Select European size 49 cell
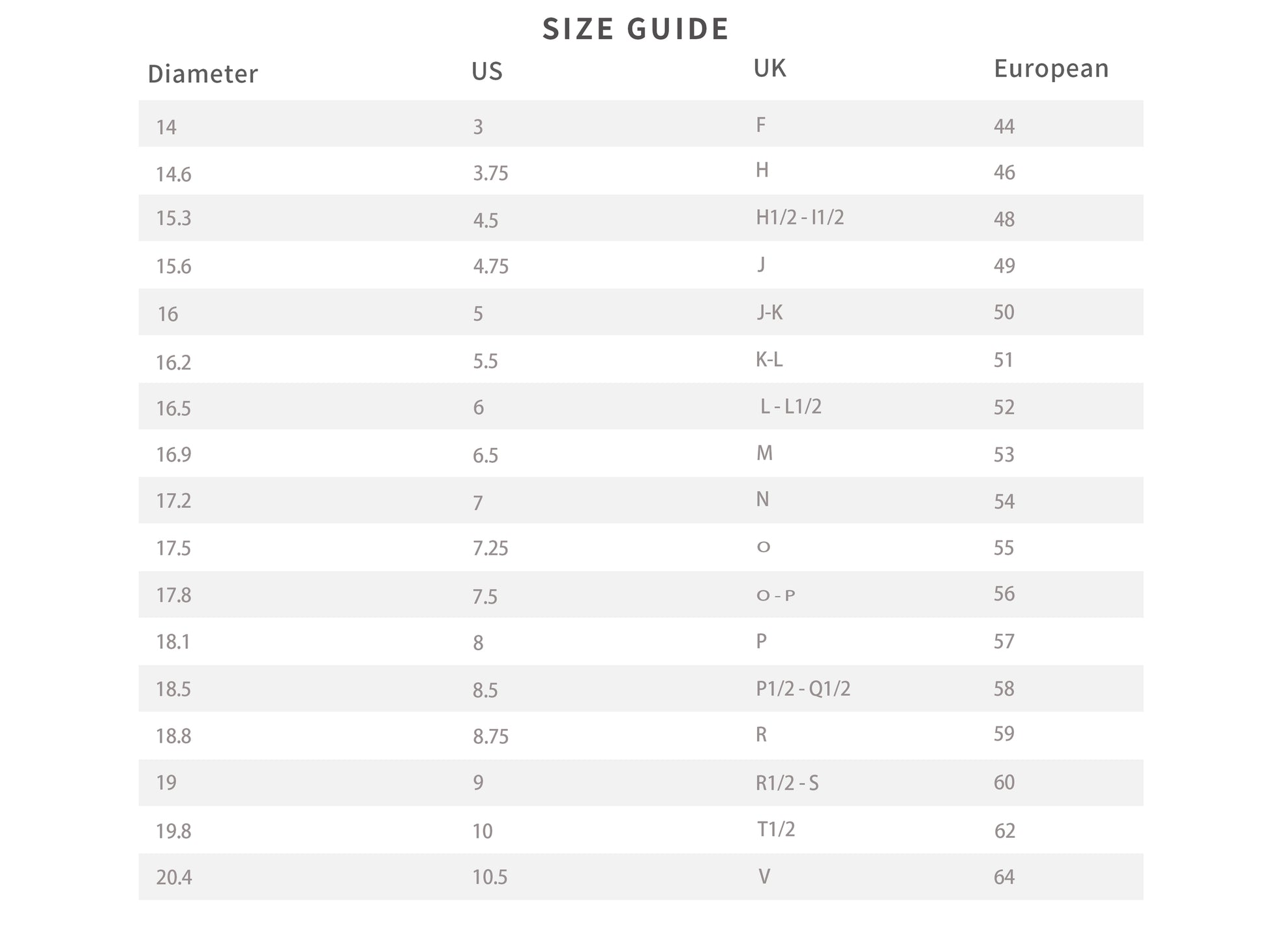The height and width of the screenshot is (952, 1269). pos(1004,266)
